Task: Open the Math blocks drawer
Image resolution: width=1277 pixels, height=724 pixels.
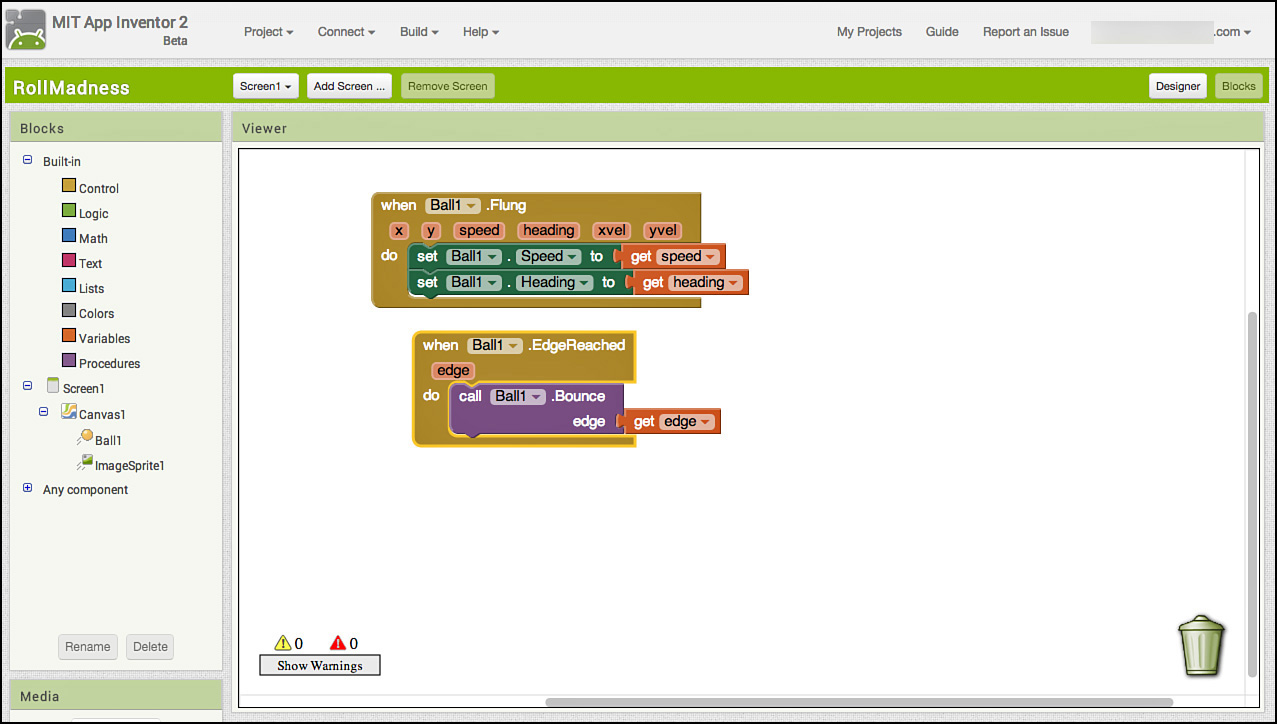Action: tap(93, 237)
